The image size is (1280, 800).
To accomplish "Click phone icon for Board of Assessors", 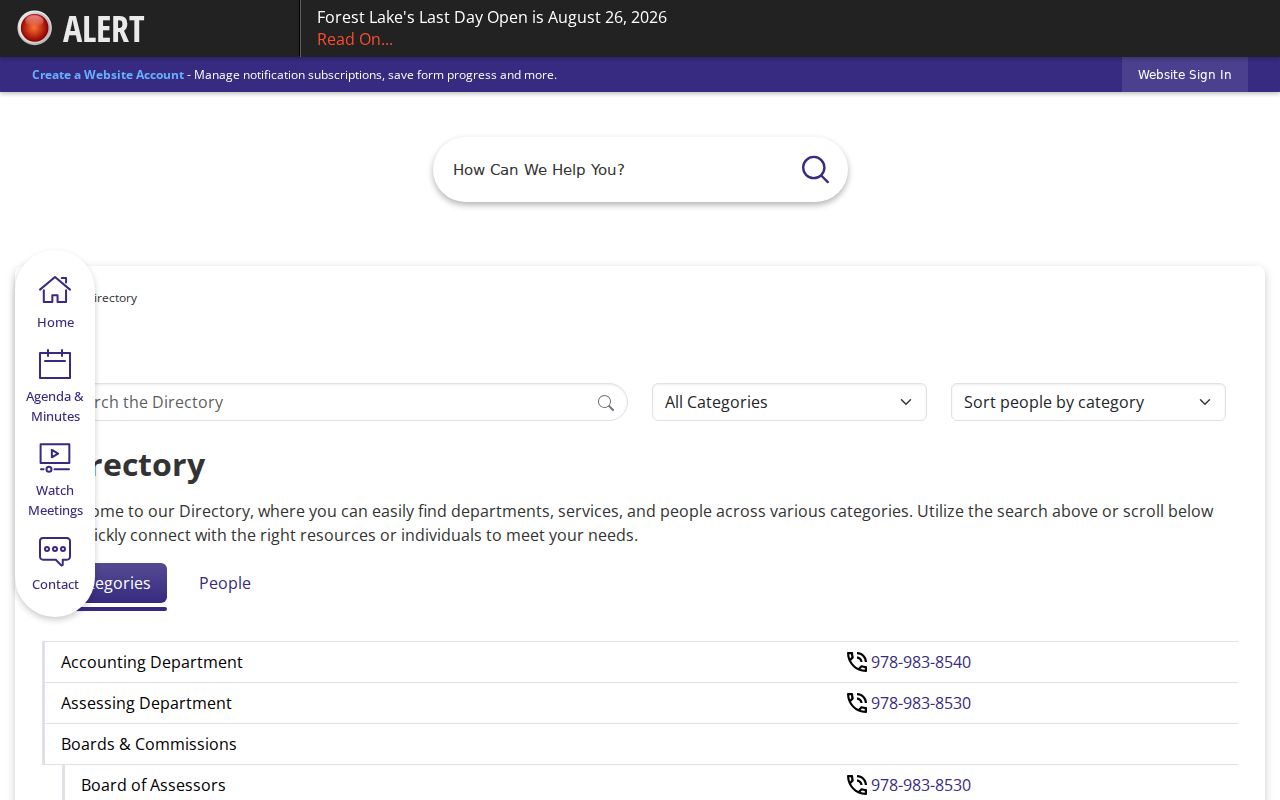I will pos(857,785).
